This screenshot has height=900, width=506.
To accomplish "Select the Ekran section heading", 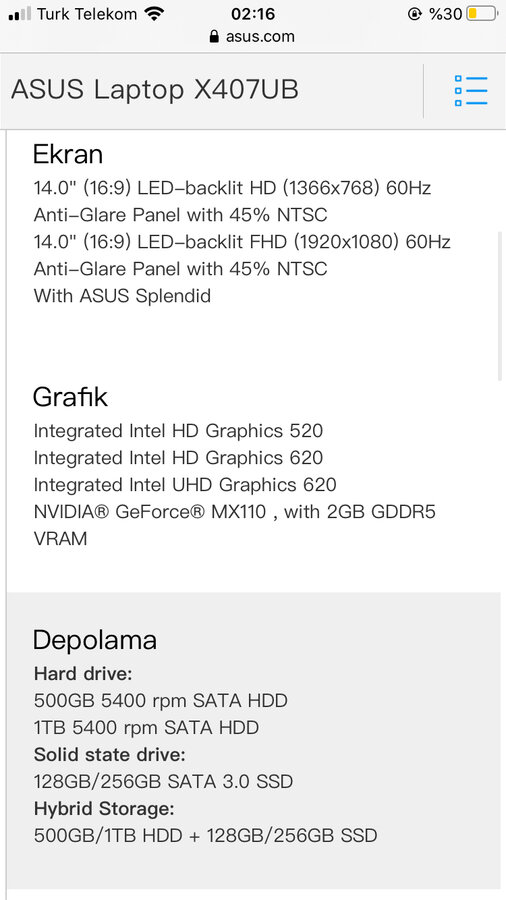I will 68,154.
